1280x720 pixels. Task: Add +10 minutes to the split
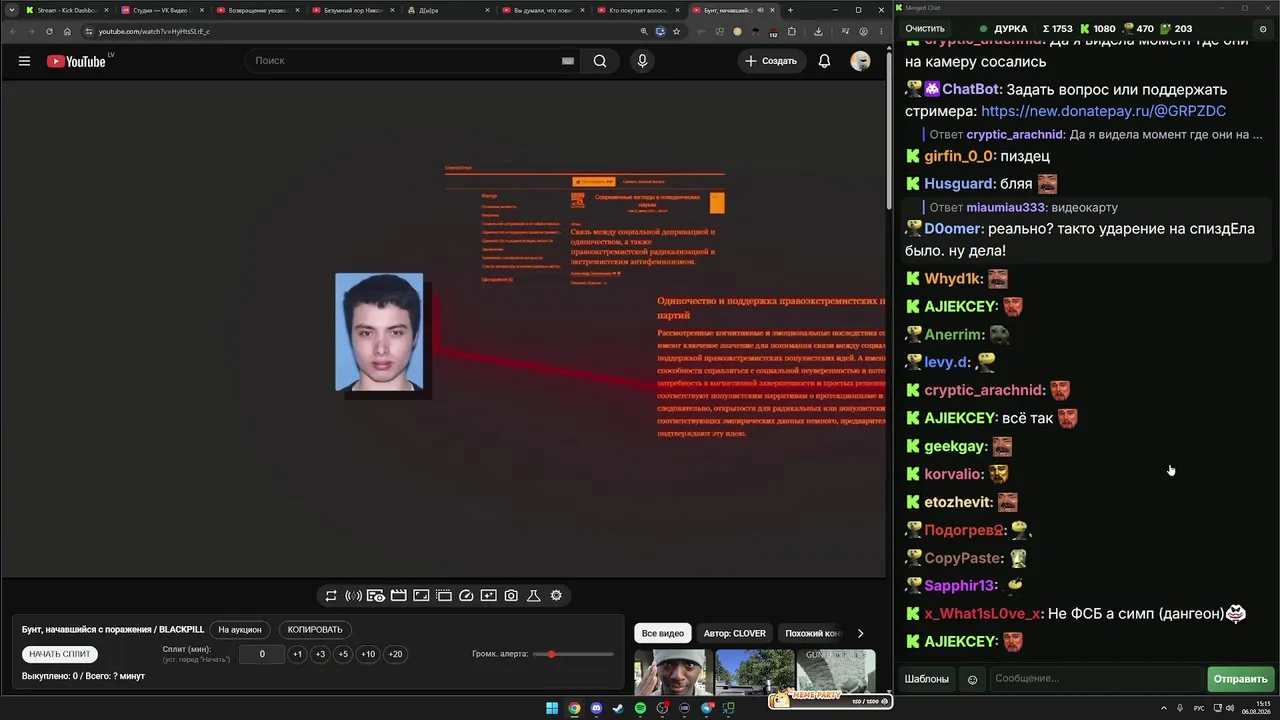(368, 654)
